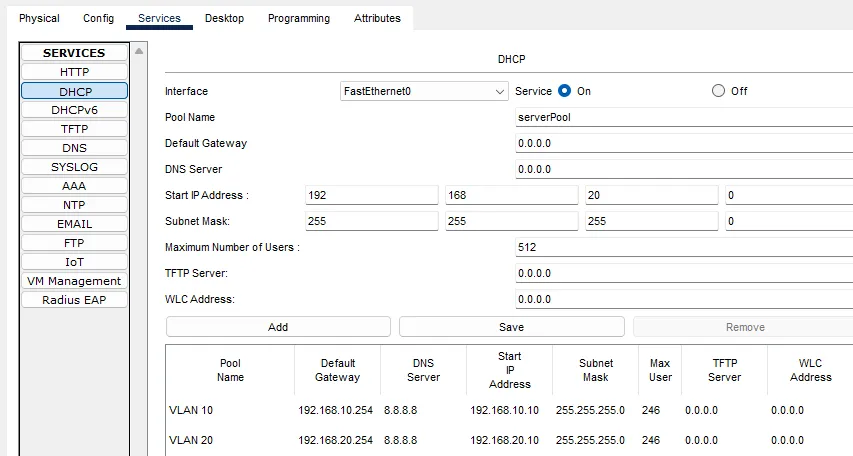Open the Desktop tab
This screenshot has width=853, height=456.
(224, 18)
